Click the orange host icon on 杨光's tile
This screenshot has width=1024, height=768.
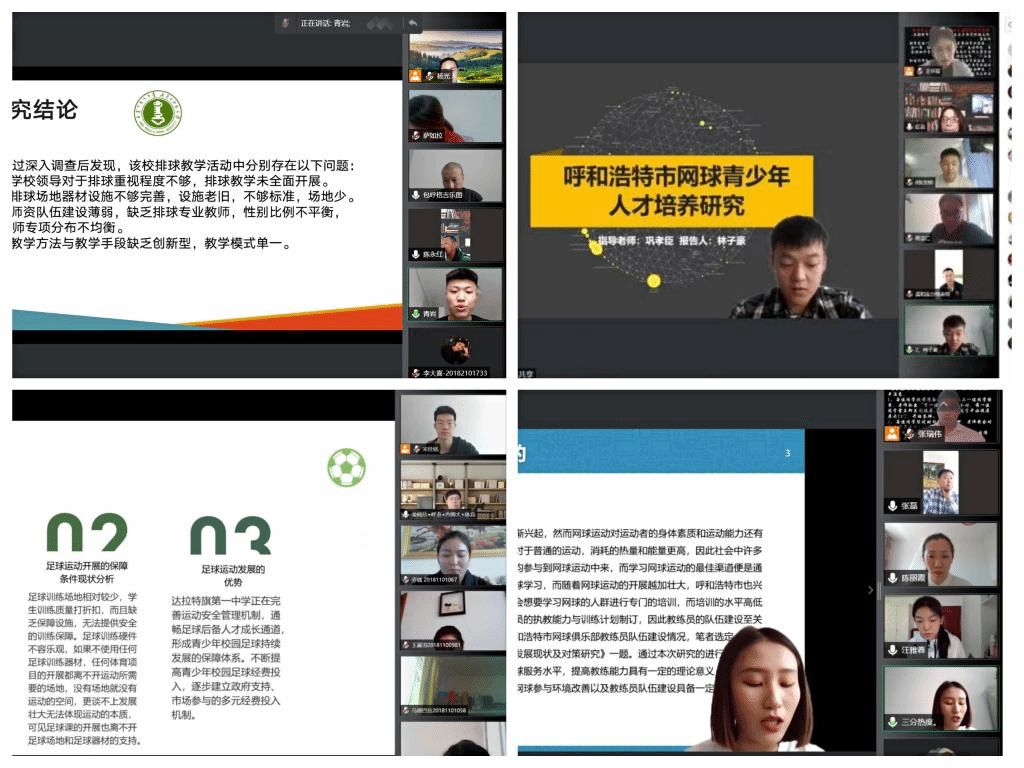click(x=416, y=76)
